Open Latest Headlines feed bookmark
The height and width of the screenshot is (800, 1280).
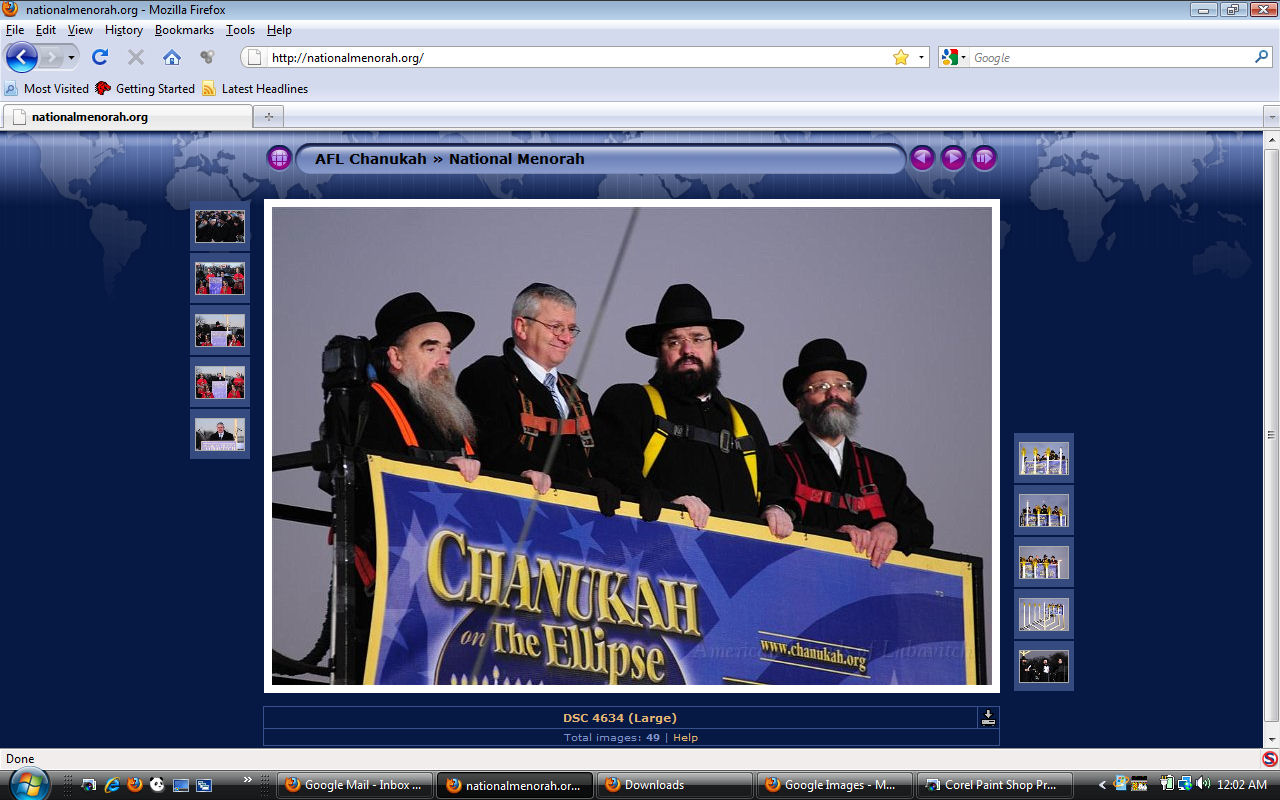tap(255, 88)
